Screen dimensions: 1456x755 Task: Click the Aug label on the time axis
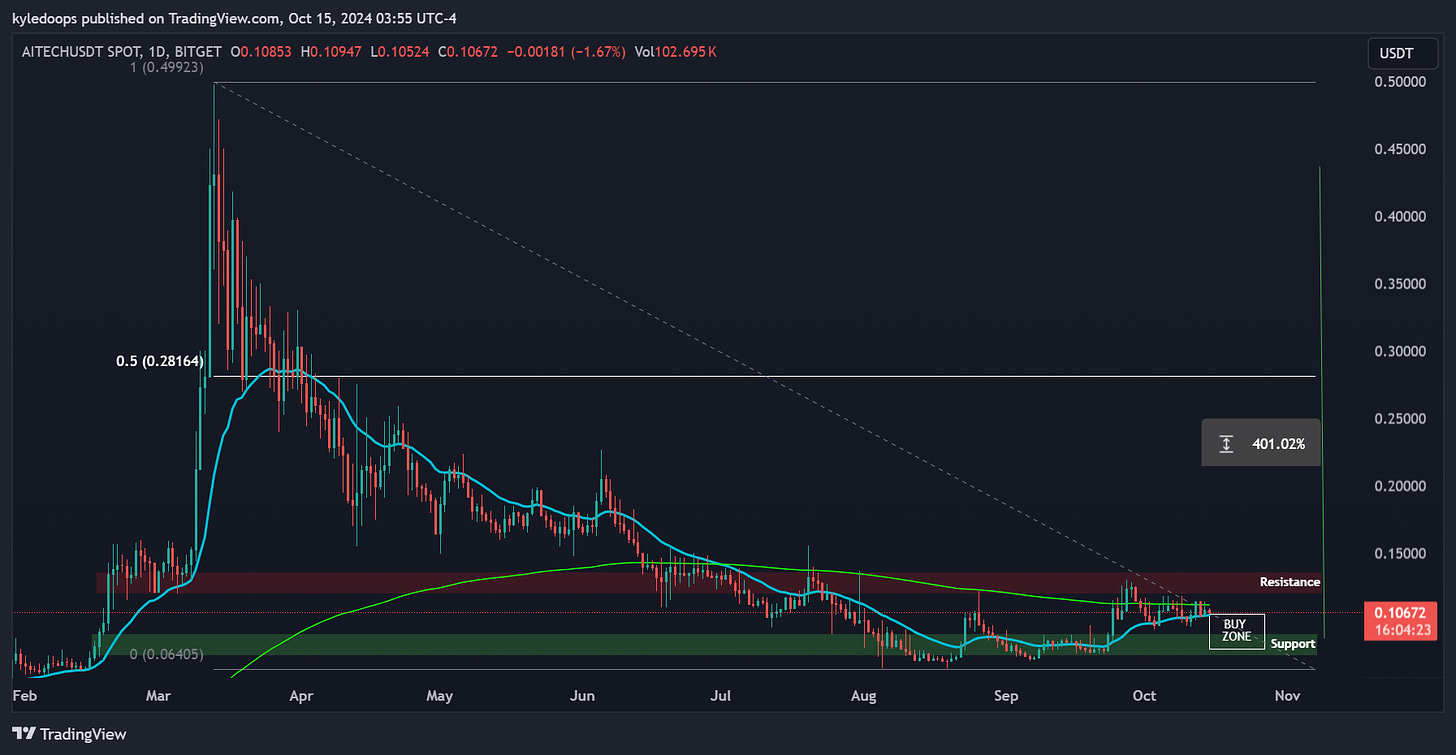(864, 694)
